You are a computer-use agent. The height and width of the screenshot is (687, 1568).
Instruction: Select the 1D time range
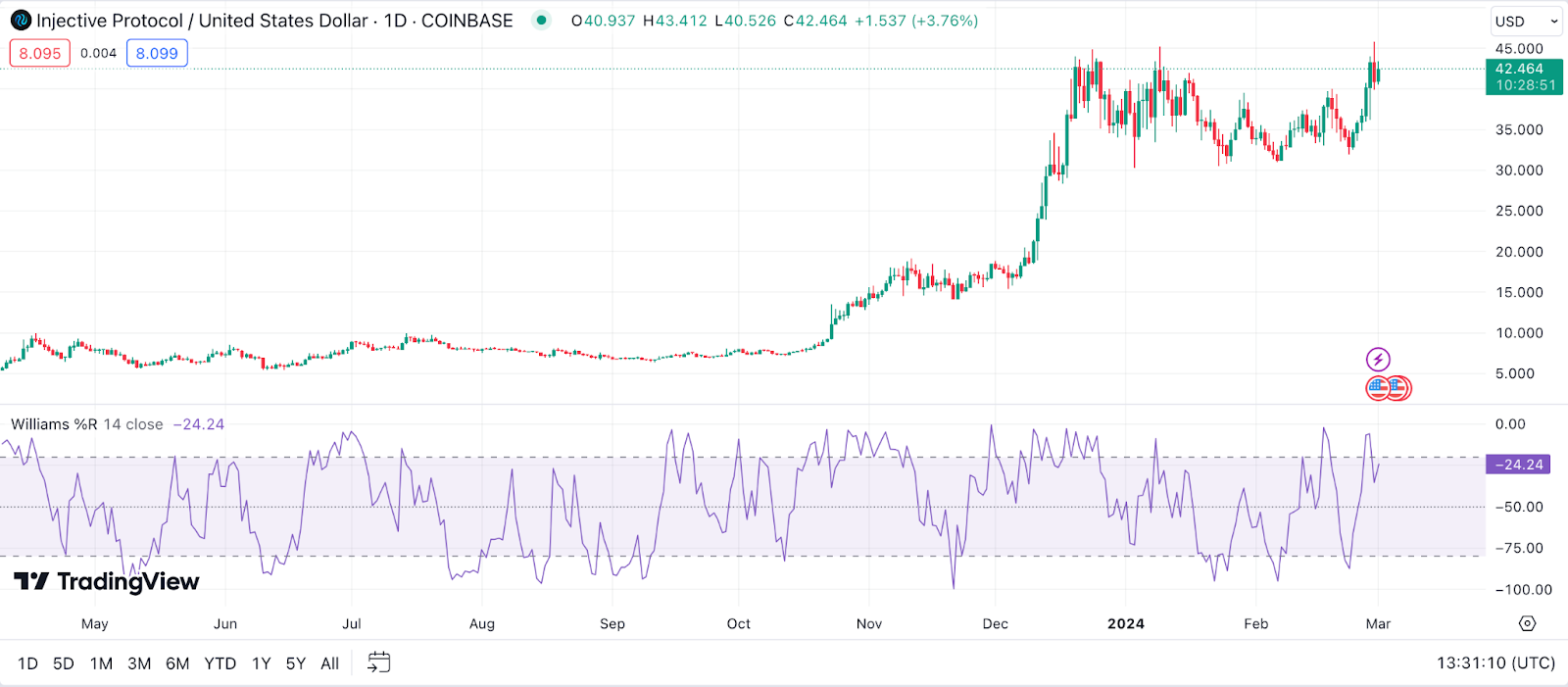[27, 663]
